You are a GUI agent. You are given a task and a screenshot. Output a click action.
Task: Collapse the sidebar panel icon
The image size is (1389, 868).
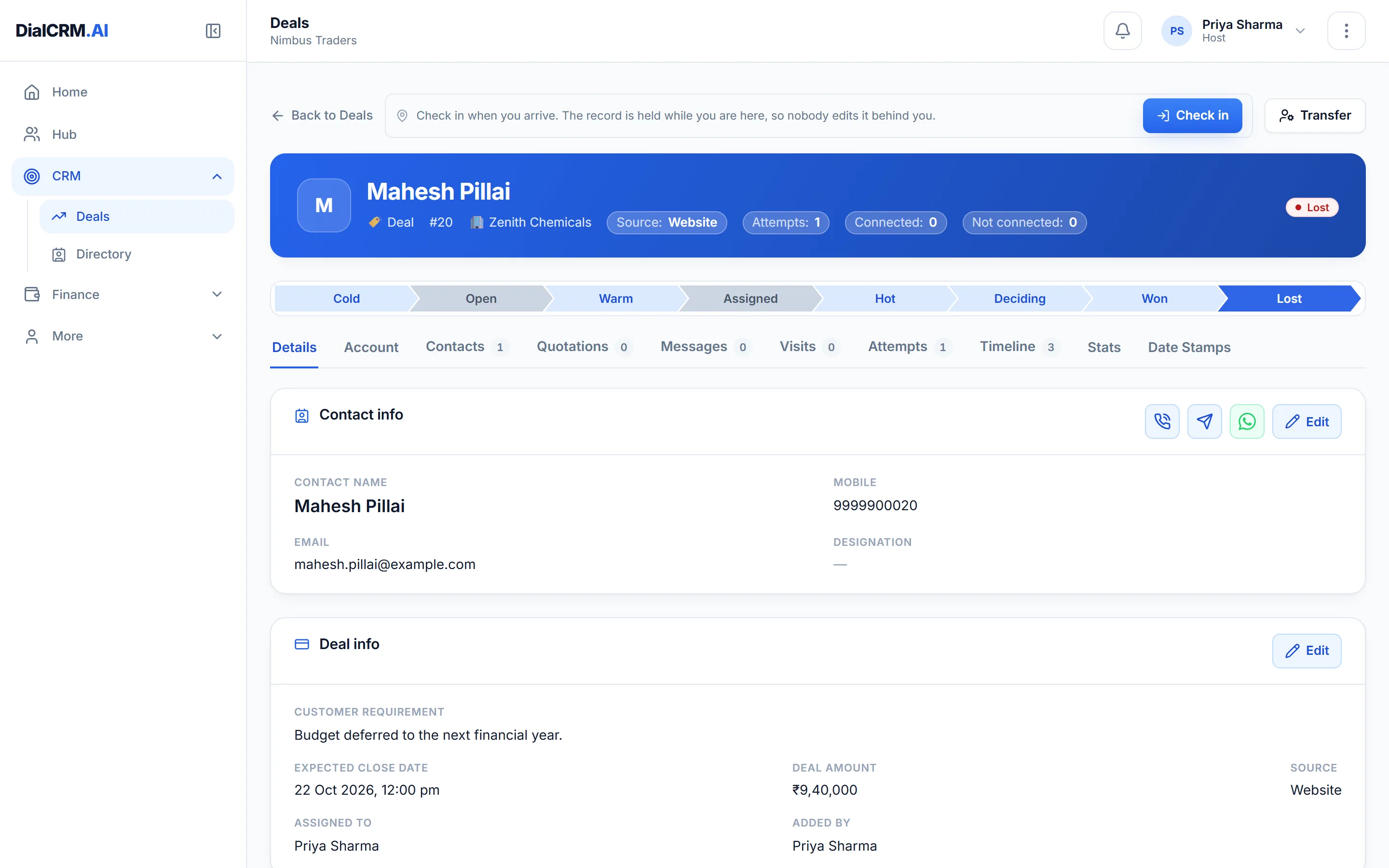(x=213, y=30)
